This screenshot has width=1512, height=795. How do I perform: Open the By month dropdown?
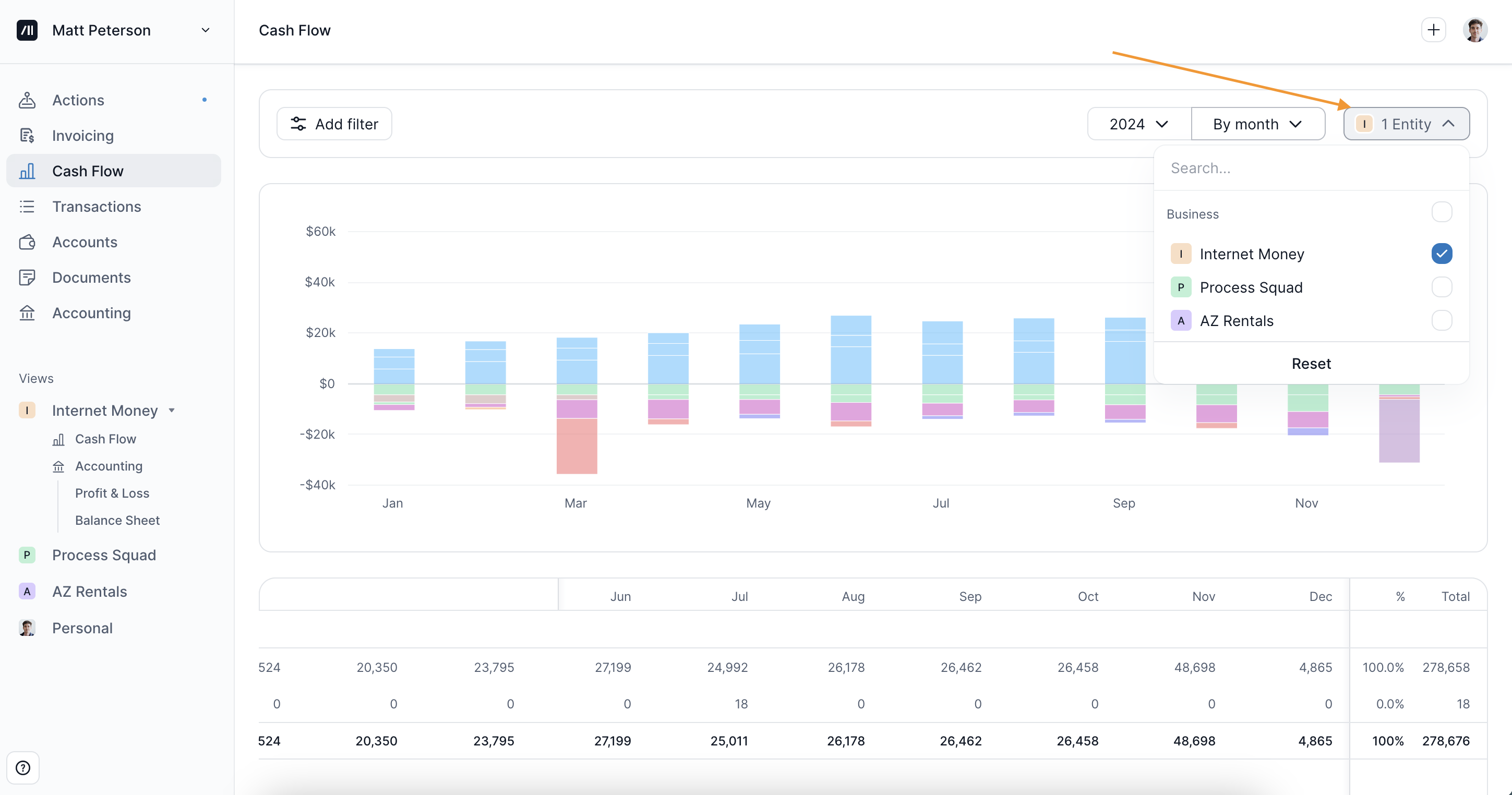(1257, 123)
